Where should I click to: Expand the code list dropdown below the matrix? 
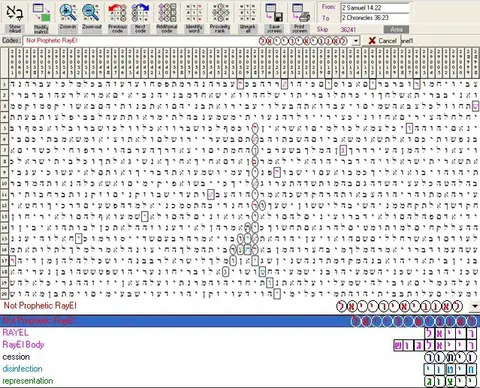(475, 306)
